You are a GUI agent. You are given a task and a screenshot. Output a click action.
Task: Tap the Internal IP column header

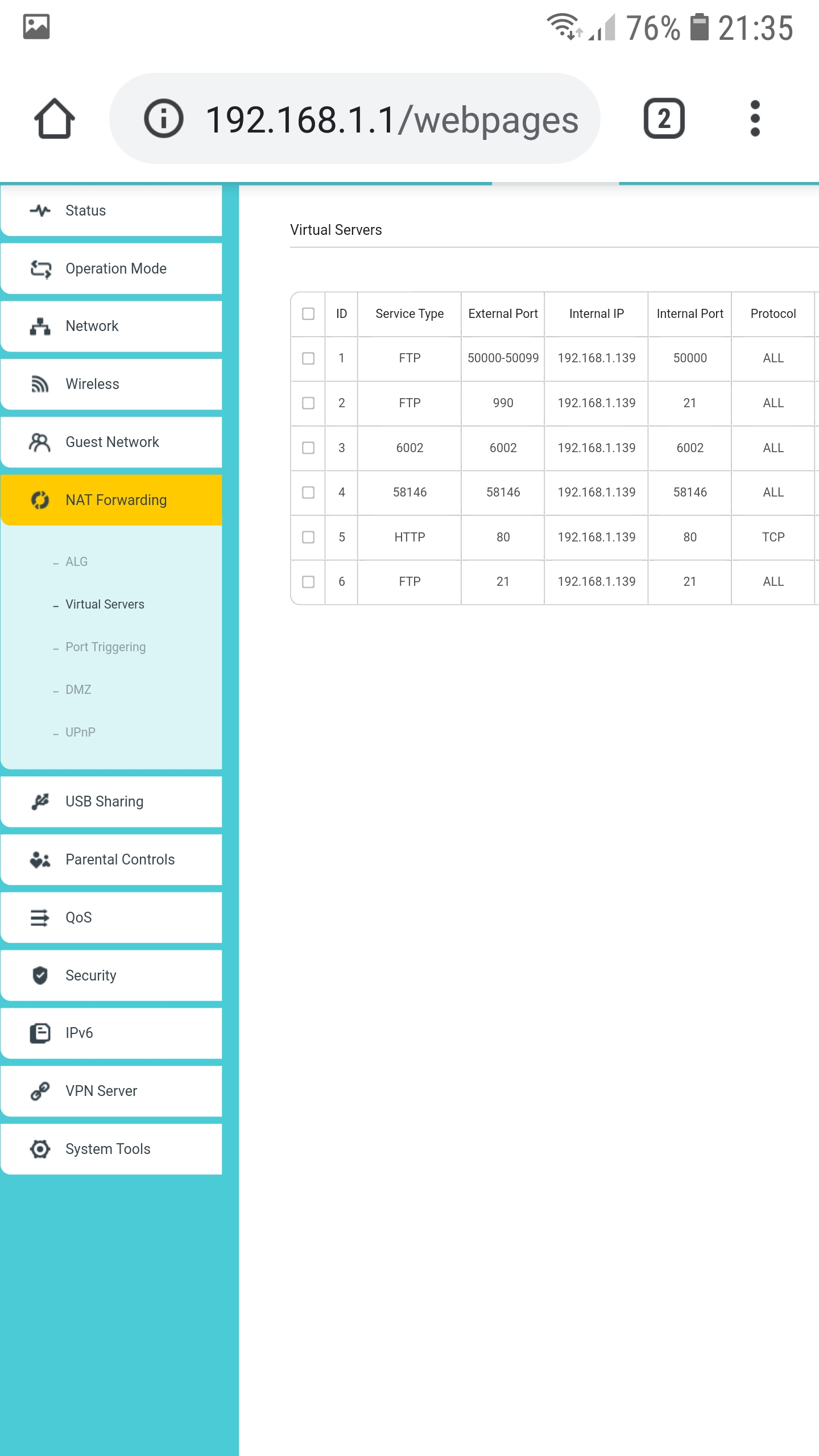coord(596,314)
